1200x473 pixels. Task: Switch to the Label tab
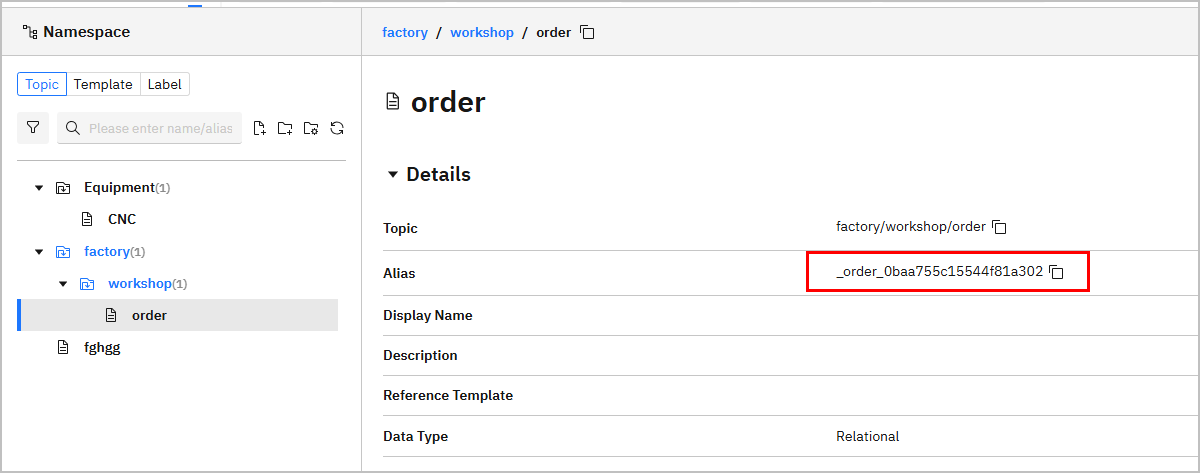point(164,84)
